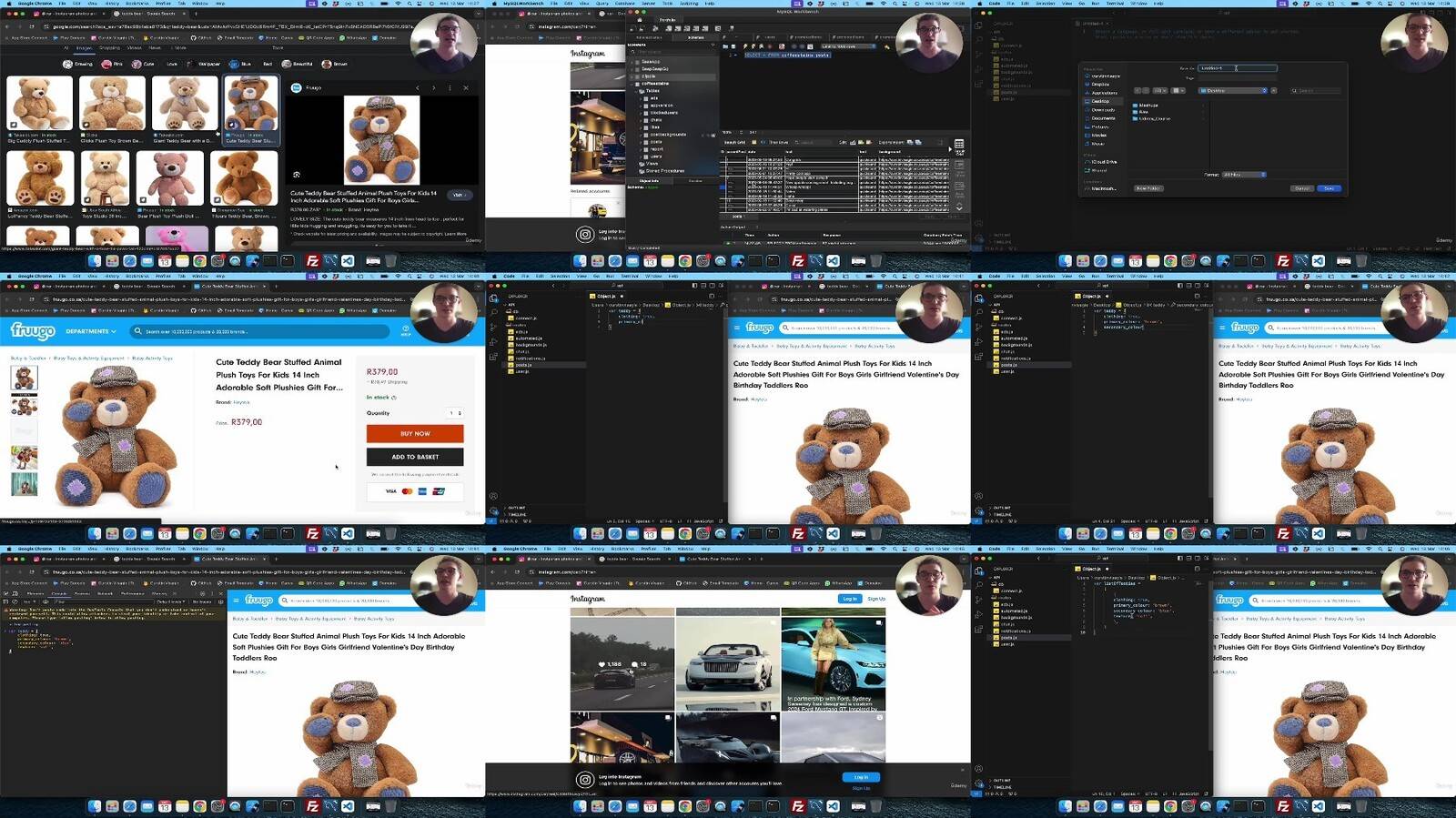Screen dimensions: 1456x818
Task: Open Baby Activity Toys breadcrumb on Fruugo BUY NOW page
Action: [152, 359]
